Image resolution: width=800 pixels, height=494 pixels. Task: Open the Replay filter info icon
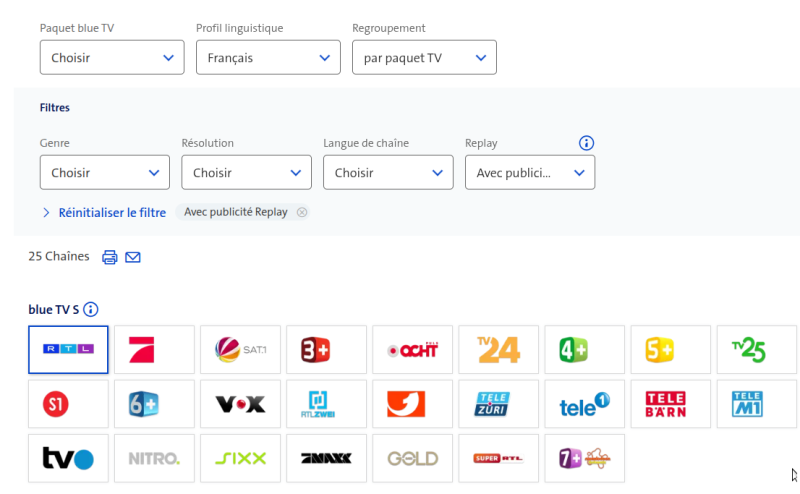587,143
